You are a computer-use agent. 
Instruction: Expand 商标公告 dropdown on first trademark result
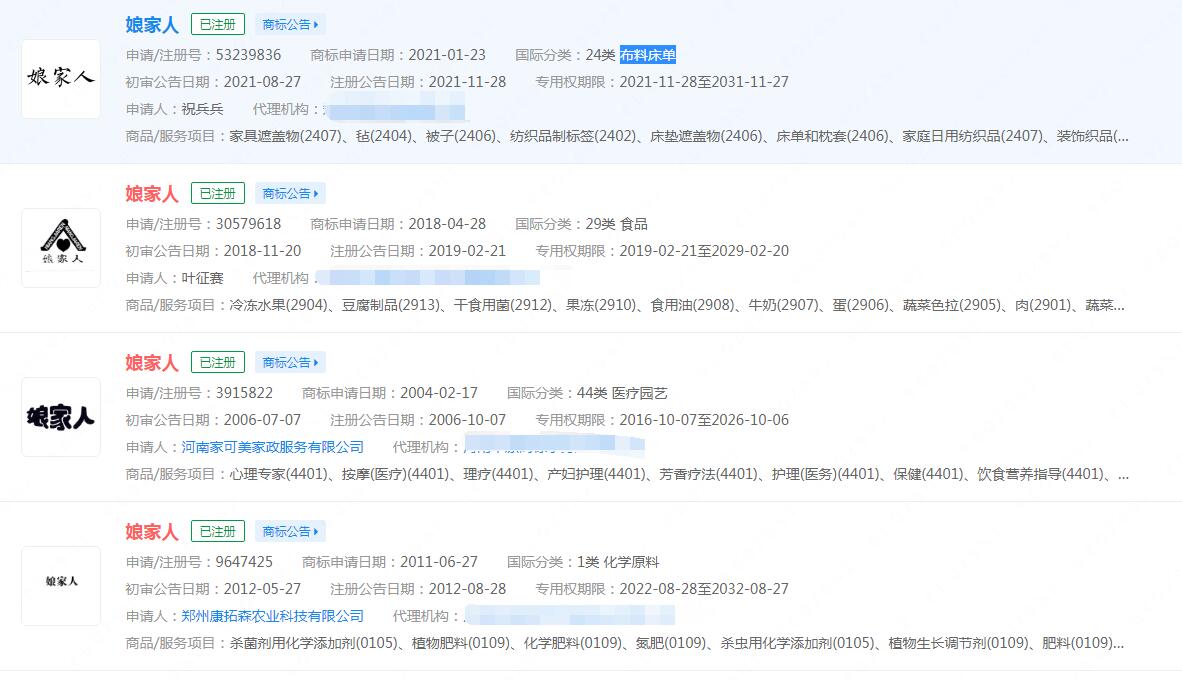[290, 23]
